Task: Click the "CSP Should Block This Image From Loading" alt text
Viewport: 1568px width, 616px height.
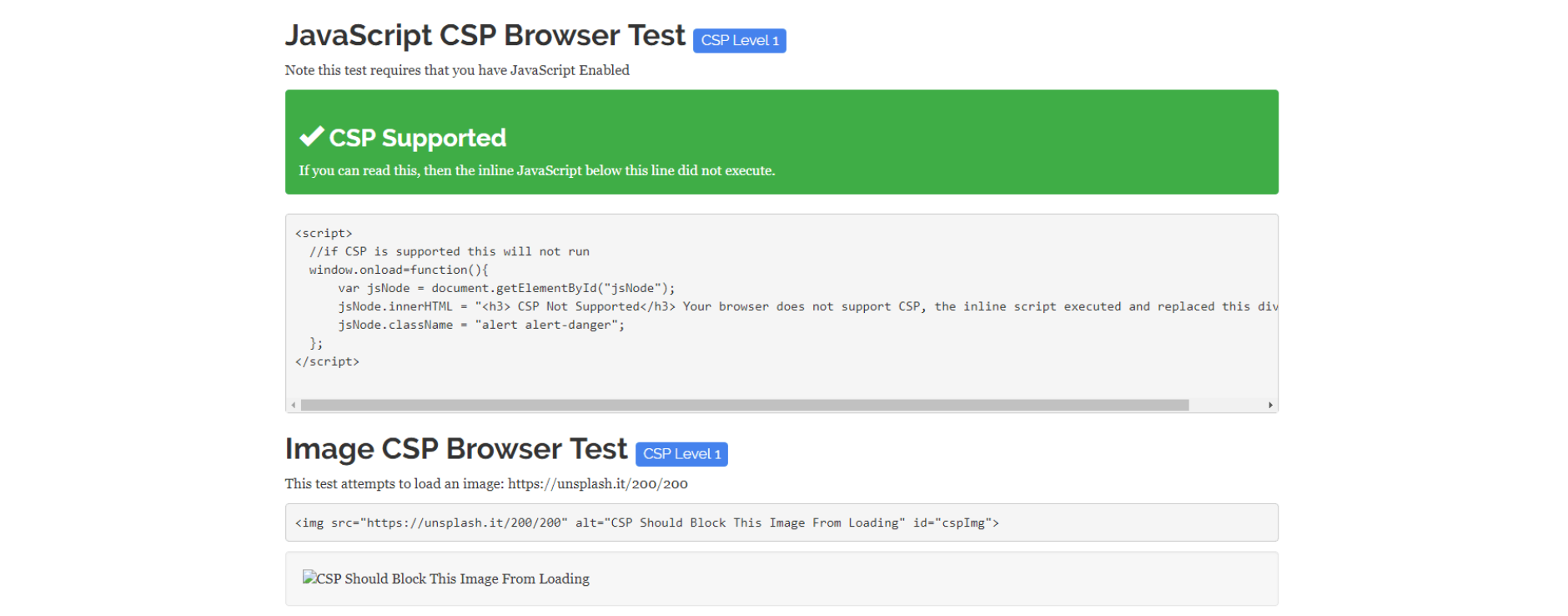Action: [x=453, y=578]
